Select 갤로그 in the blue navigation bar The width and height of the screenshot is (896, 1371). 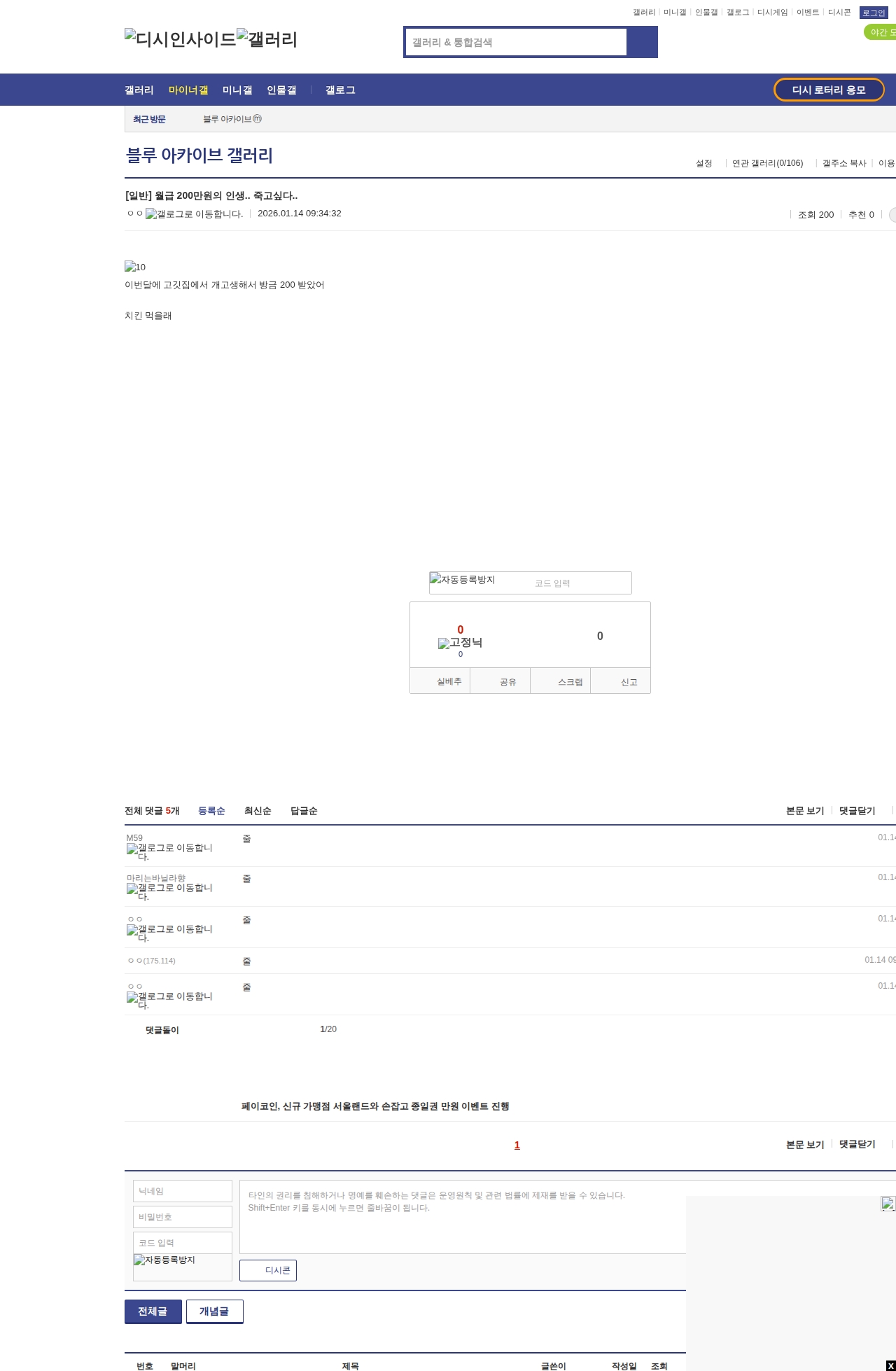point(340,90)
